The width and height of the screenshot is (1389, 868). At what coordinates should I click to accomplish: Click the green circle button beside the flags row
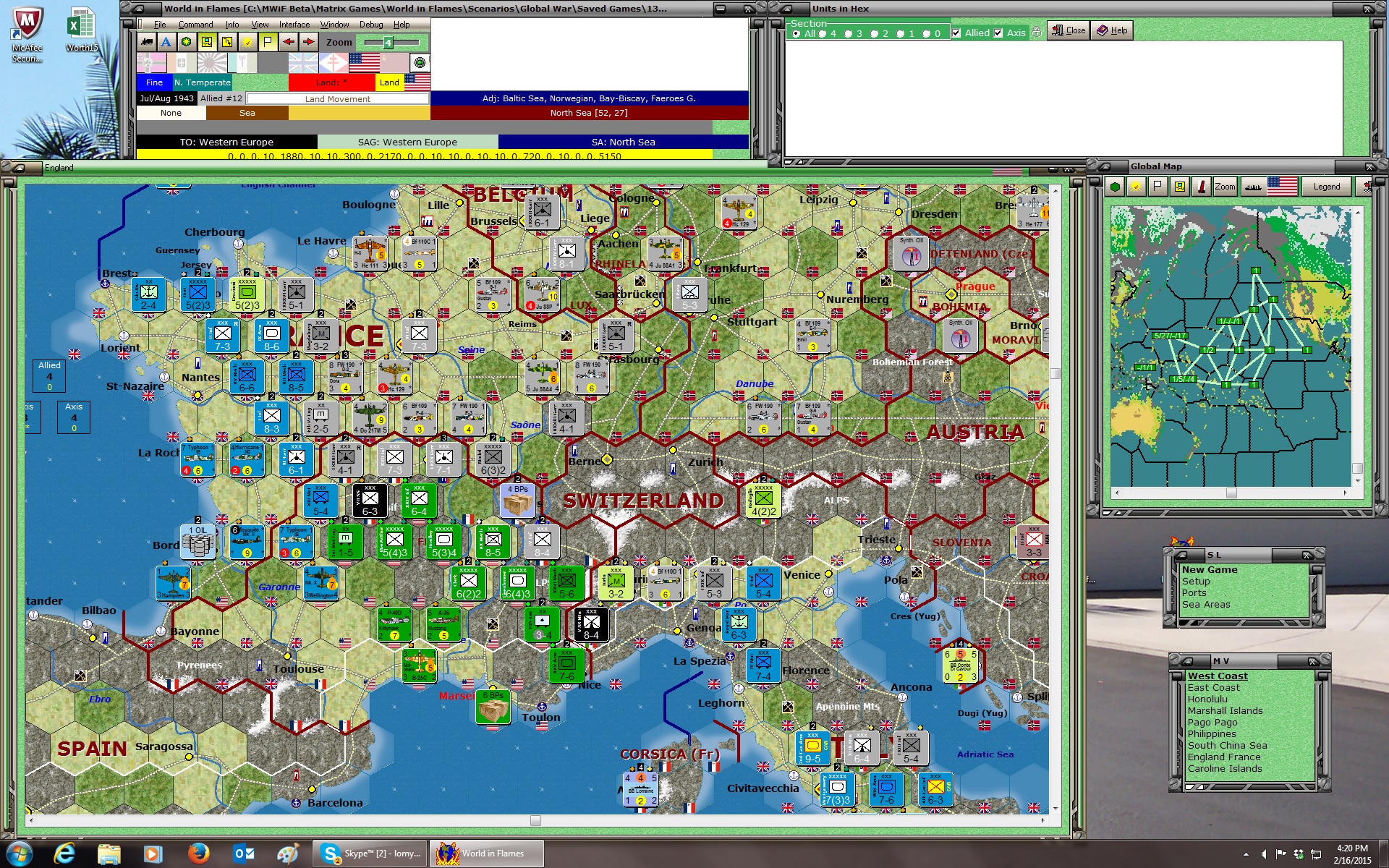click(420, 63)
